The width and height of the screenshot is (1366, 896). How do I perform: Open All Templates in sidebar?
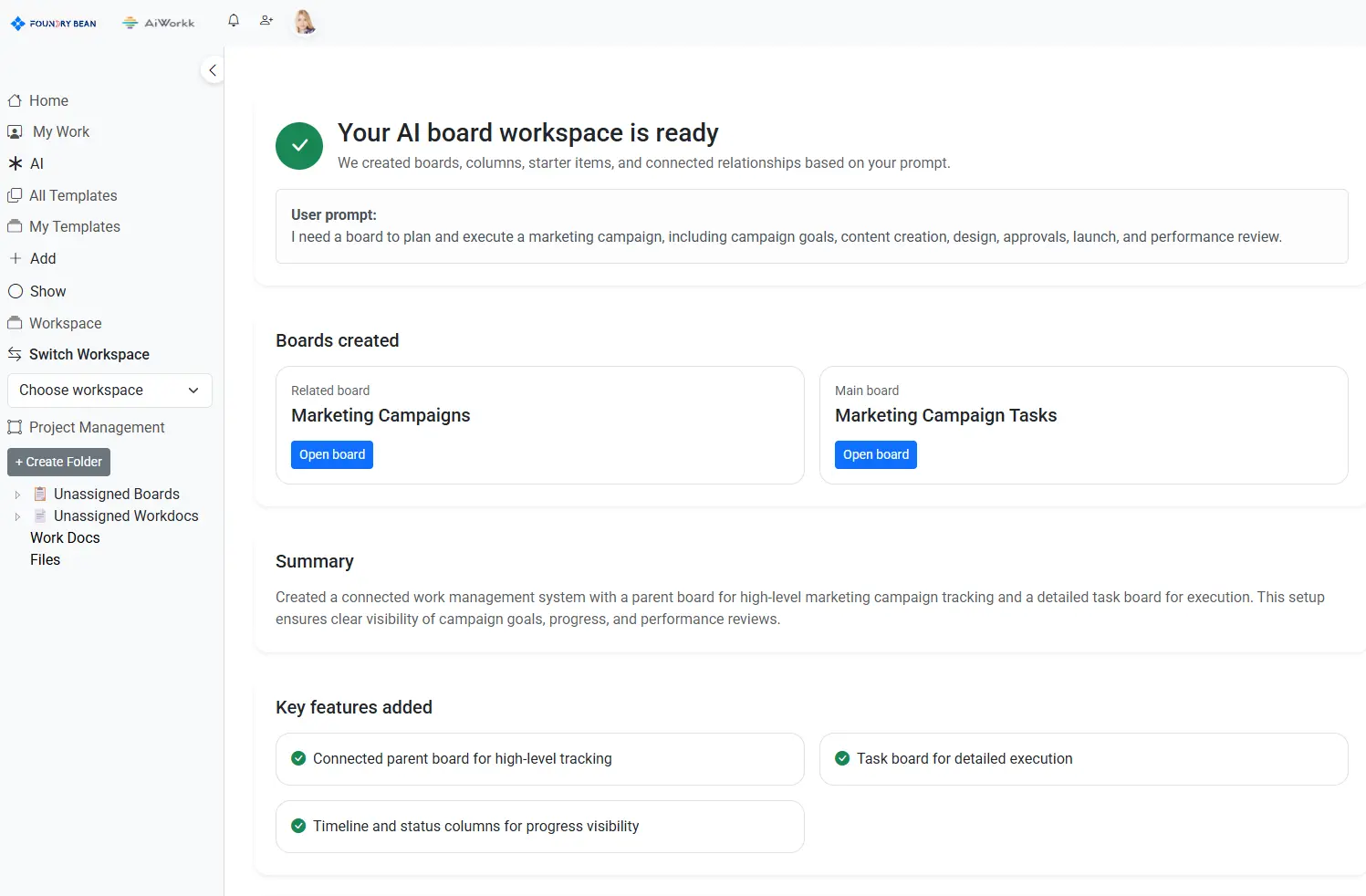(x=62, y=195)
